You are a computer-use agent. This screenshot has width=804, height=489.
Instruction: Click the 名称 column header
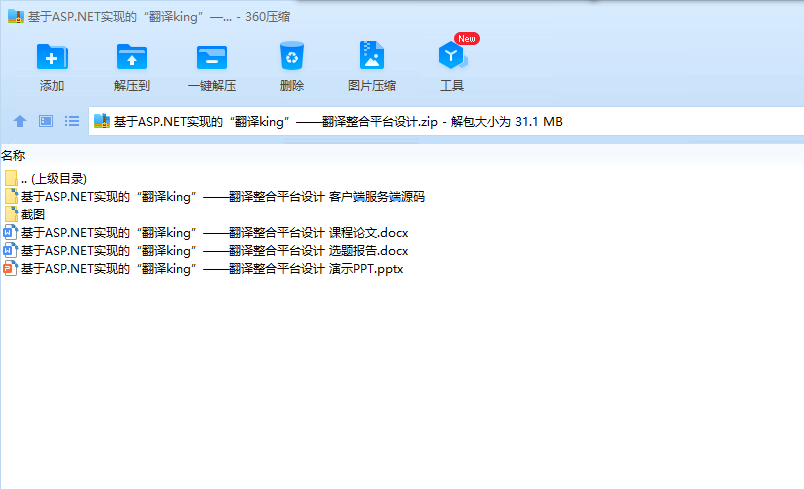coord(13,155)
